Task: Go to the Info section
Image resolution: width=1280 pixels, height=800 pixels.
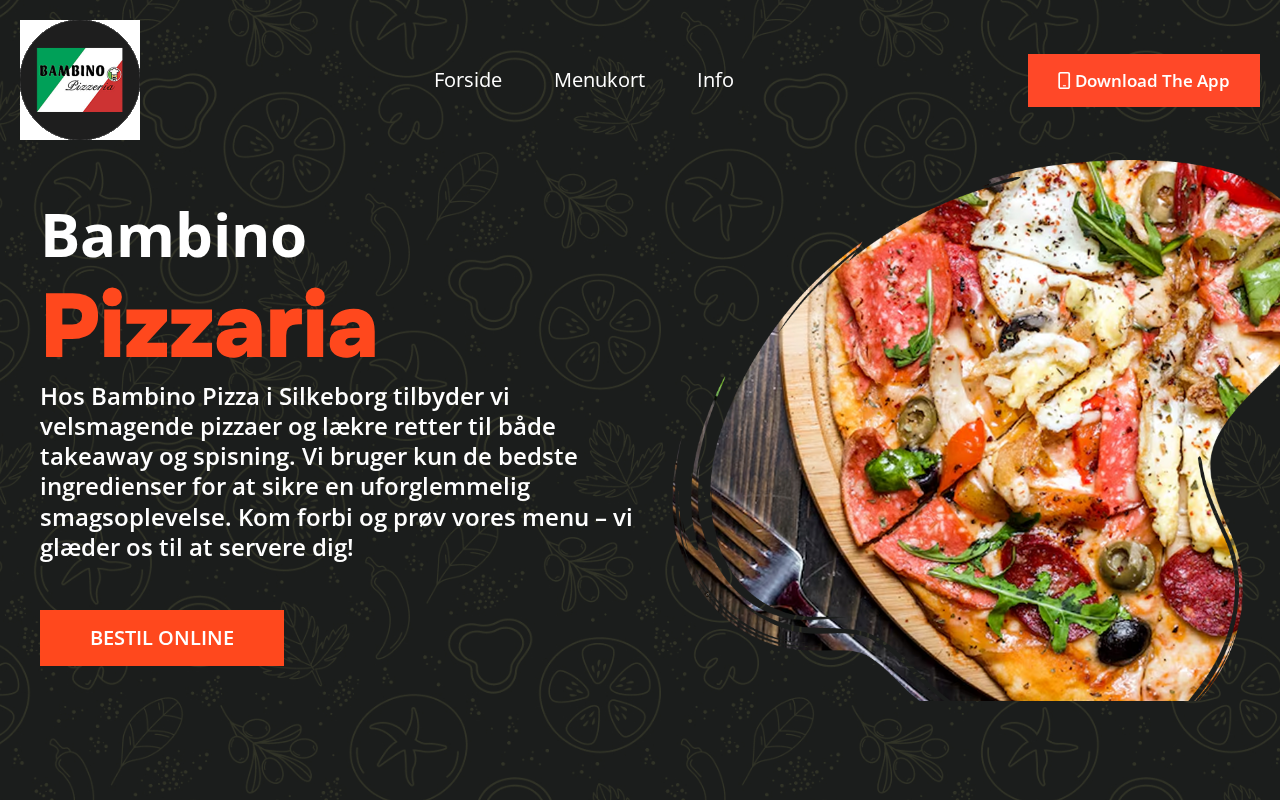Action: coord(715,80)
